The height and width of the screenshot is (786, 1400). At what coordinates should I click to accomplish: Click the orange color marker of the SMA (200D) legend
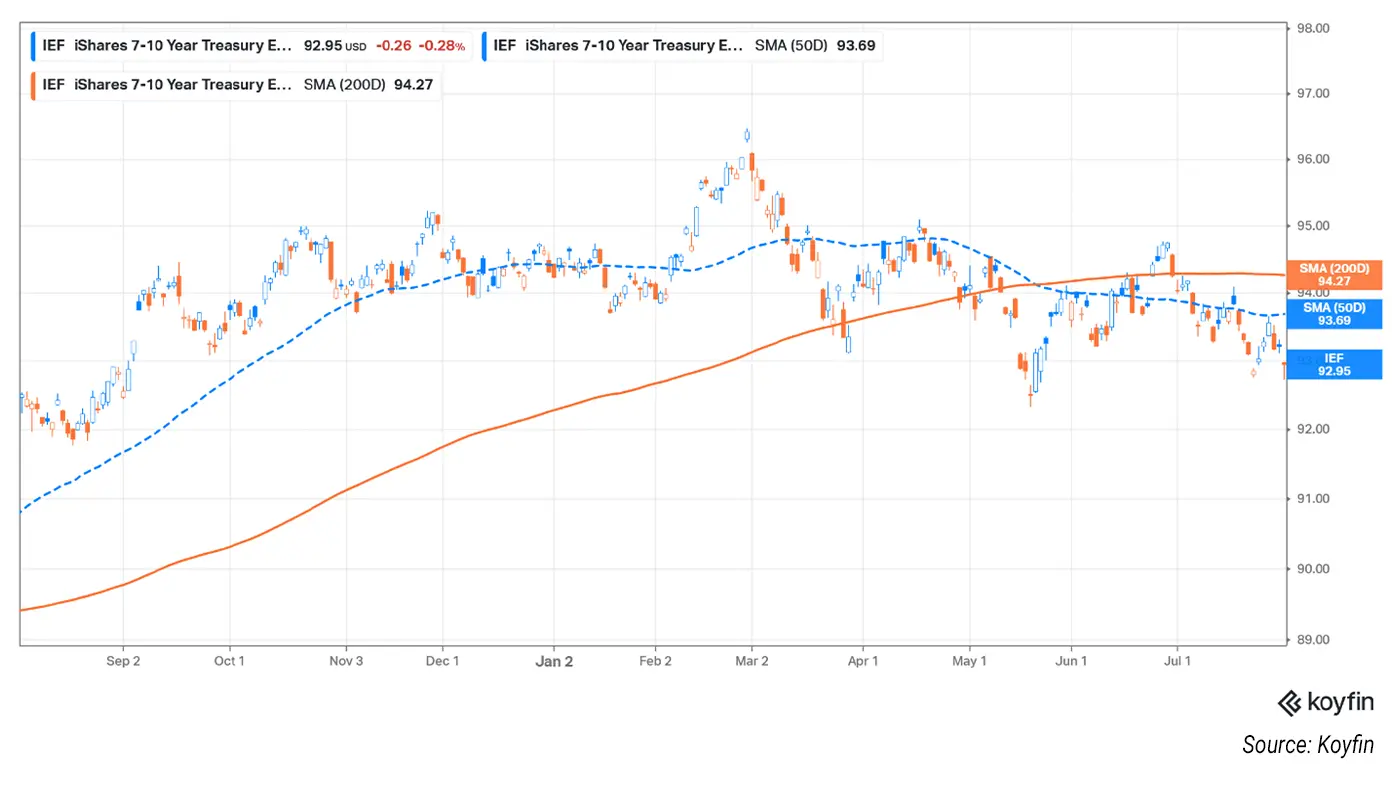pyautogui.click(x=34, y=84)
